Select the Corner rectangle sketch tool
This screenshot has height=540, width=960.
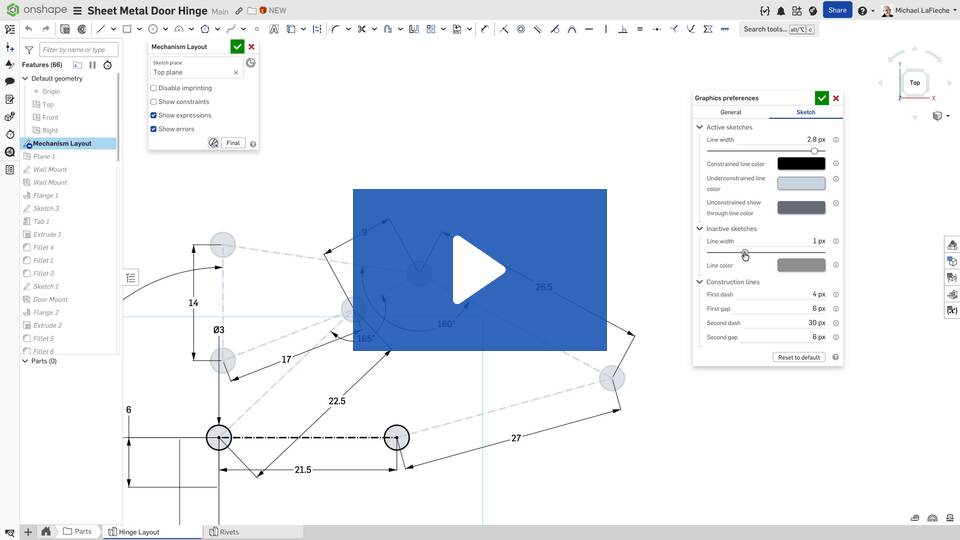click(127, 29)
